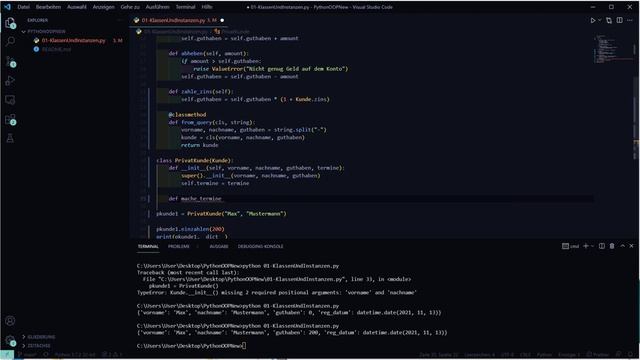Open the Manage gear in activity bar

10,340
